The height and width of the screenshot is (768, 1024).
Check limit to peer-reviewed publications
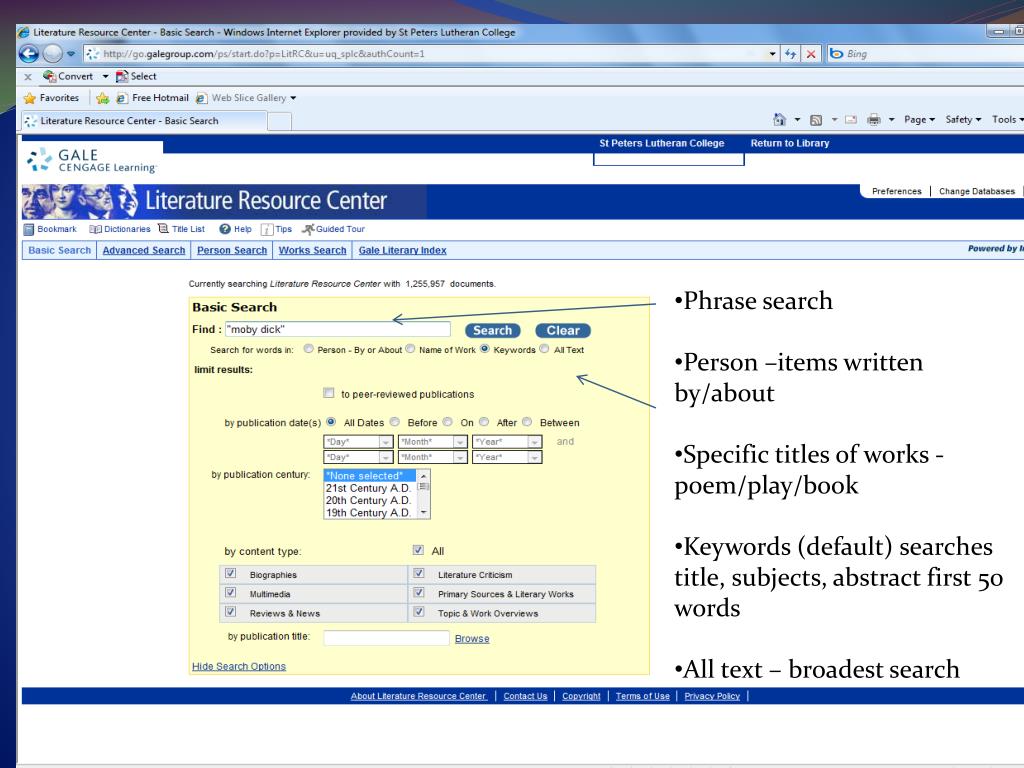click(x=328, y=393)
